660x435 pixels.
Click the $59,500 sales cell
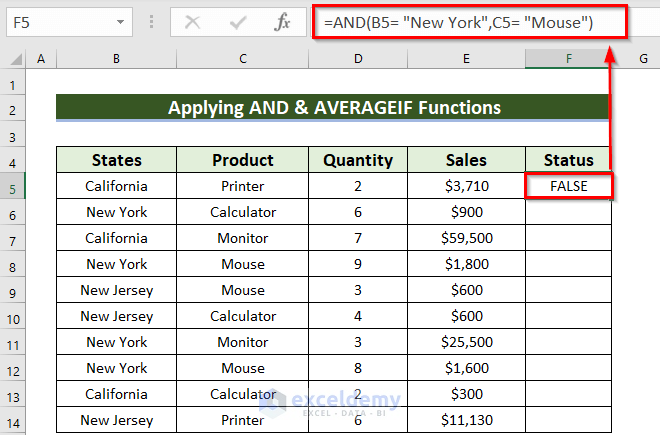(x=466, y=238)
